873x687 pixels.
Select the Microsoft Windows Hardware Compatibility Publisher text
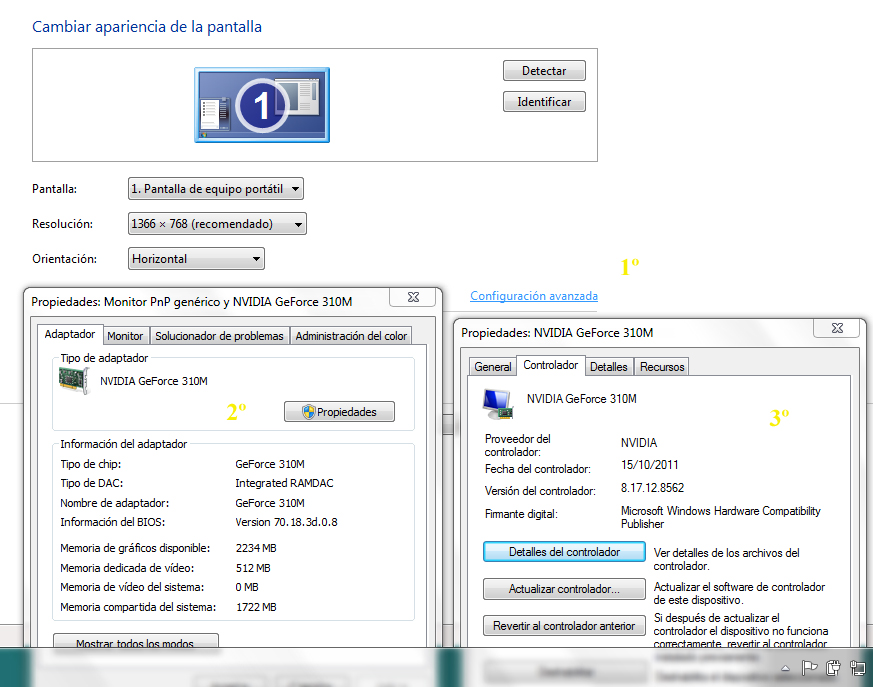click(x=720, y=517)
